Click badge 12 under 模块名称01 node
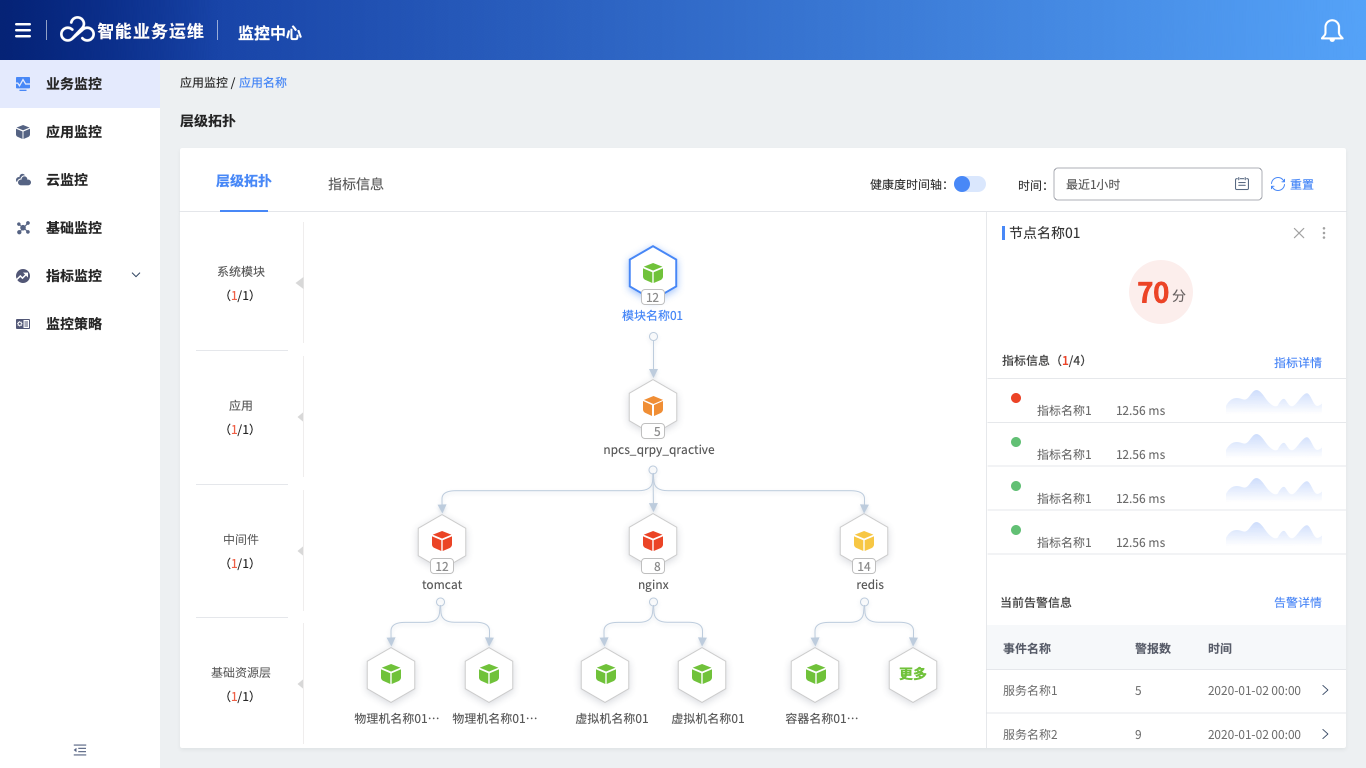This screenshot has height=768, width=1366. (x=653, y=297)
